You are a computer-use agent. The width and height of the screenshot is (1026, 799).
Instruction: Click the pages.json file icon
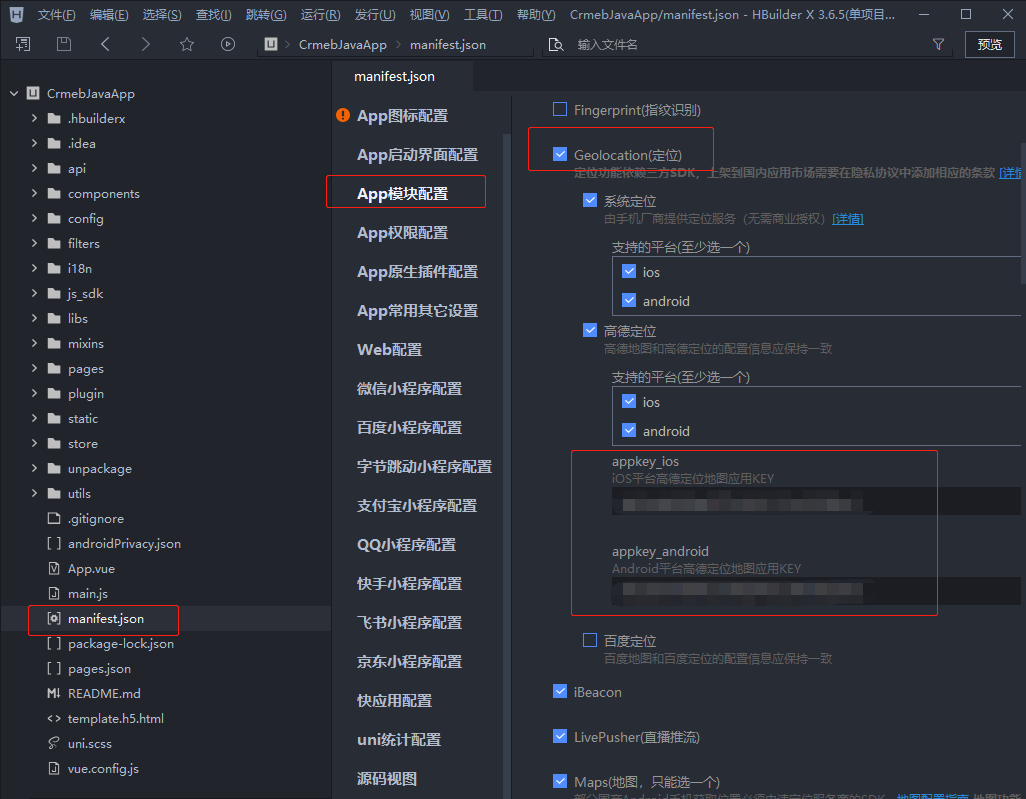(54, 668)
